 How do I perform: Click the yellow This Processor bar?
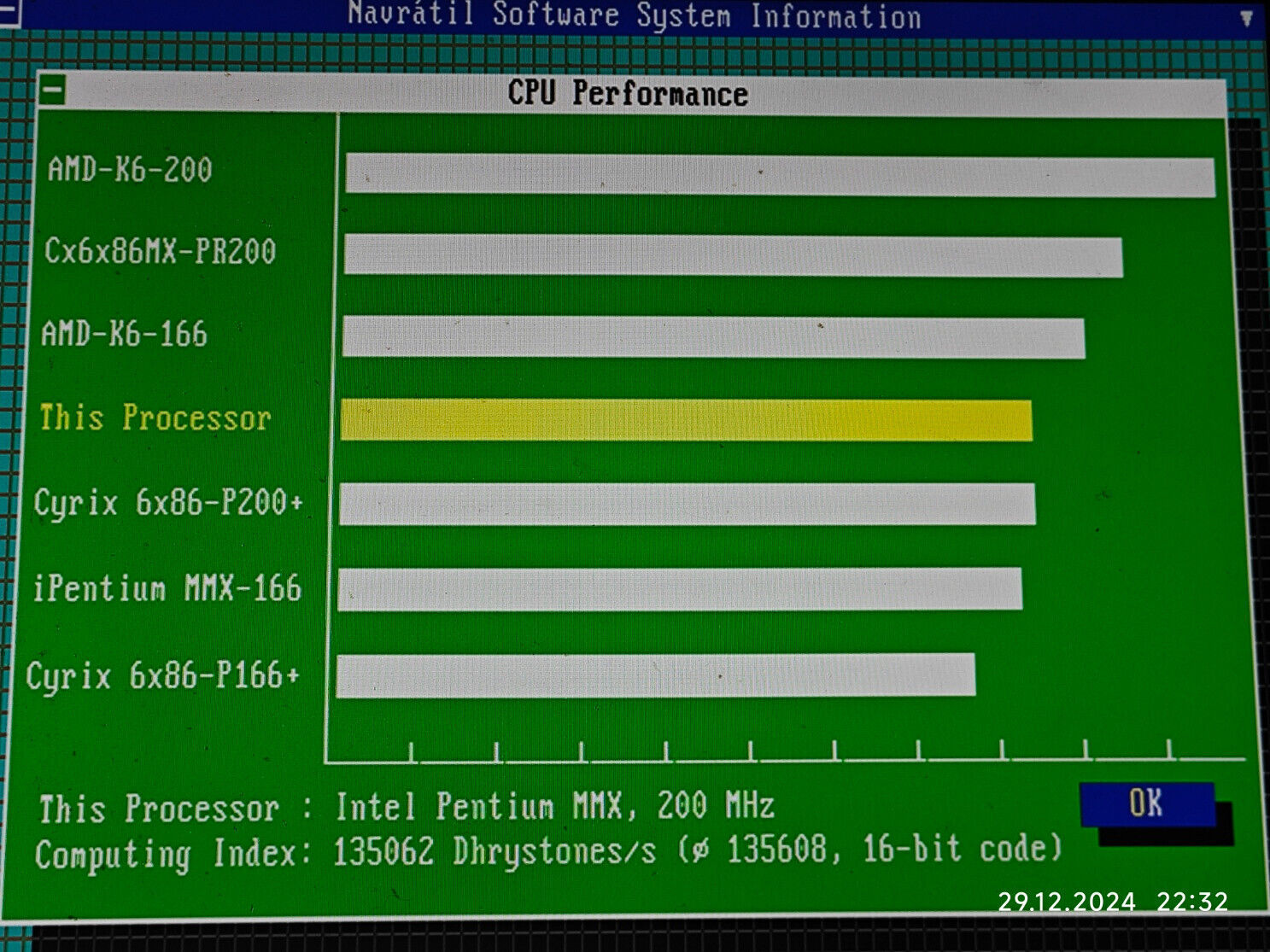point(686,420)
